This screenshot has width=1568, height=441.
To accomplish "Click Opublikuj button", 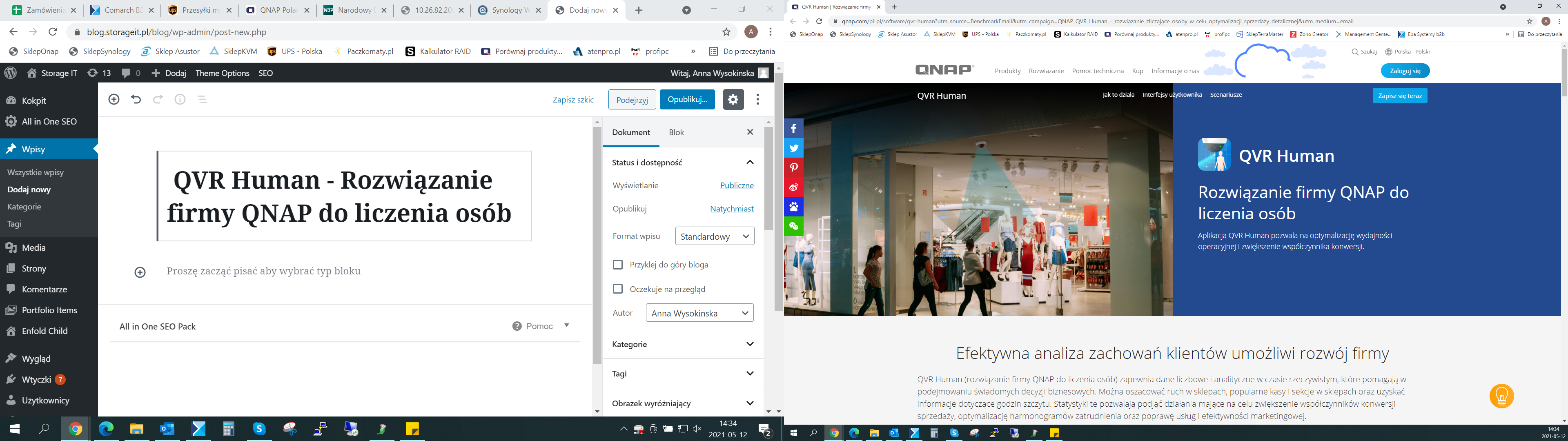I will 687,99.
